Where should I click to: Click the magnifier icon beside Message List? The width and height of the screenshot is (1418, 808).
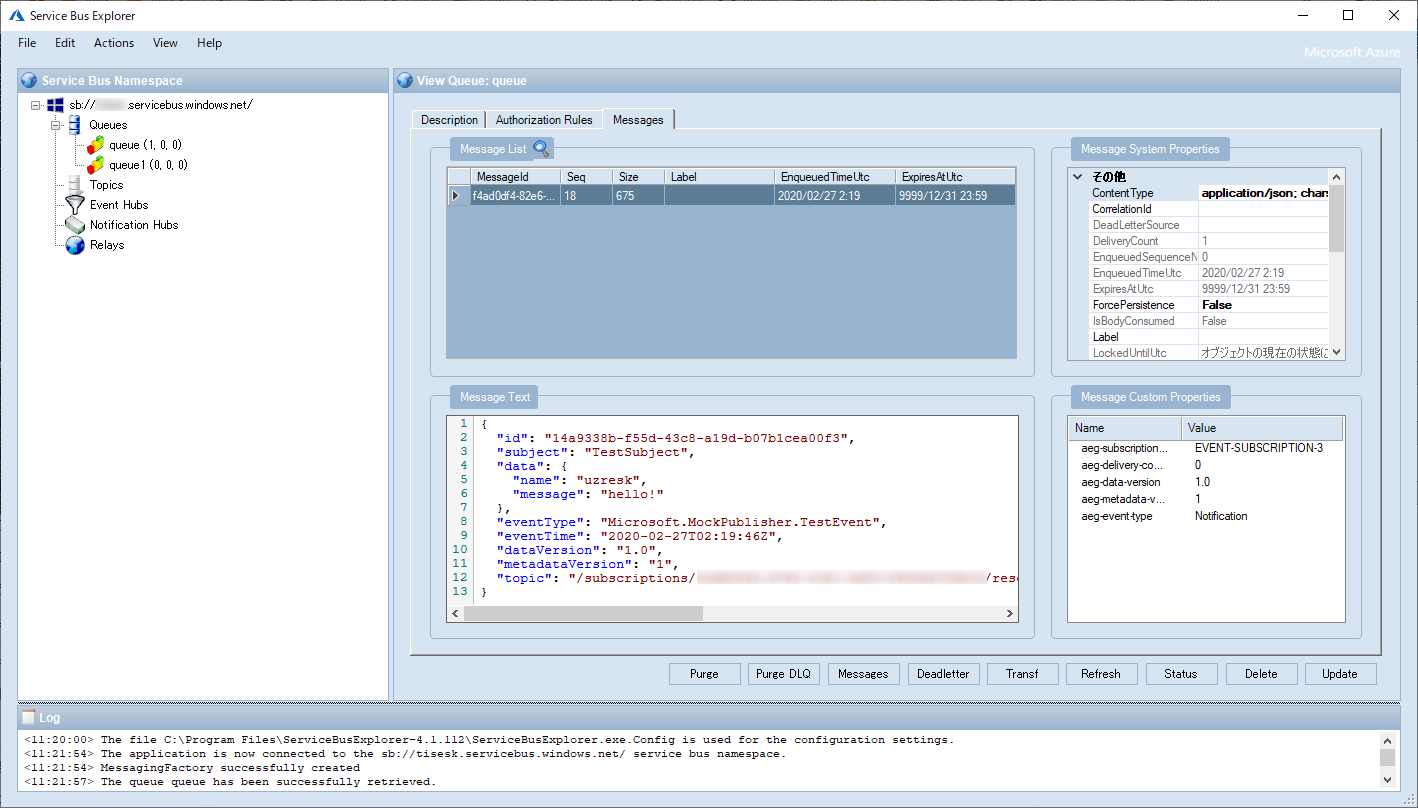[x=541, y=149]
